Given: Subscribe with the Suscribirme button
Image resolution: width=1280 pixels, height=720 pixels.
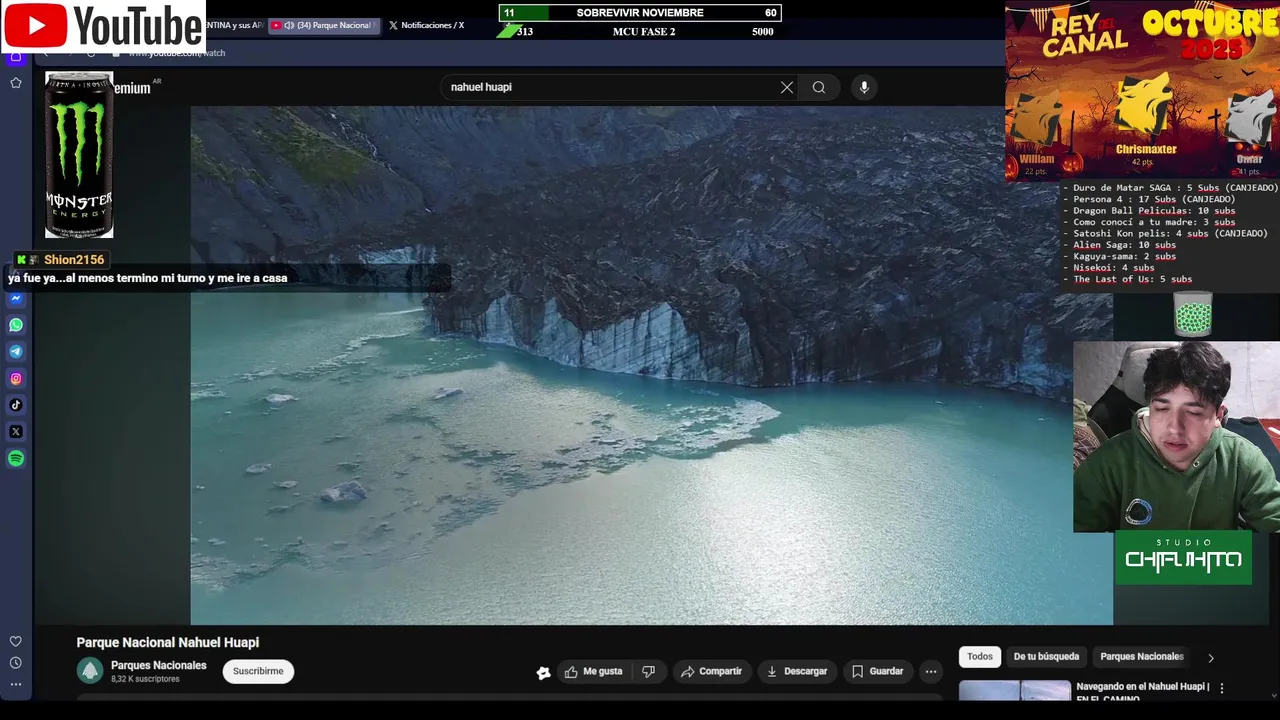Looking at the screenshot, I should point(258,671).
